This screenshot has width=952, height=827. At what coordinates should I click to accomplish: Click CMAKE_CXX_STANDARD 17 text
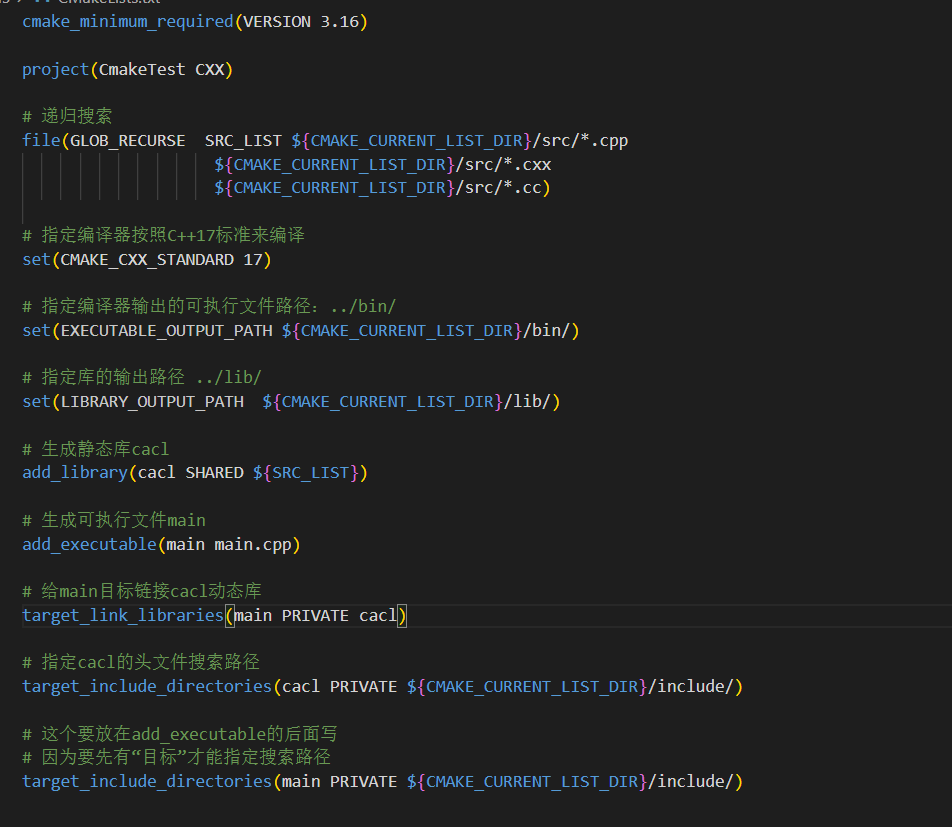point(161,260)
